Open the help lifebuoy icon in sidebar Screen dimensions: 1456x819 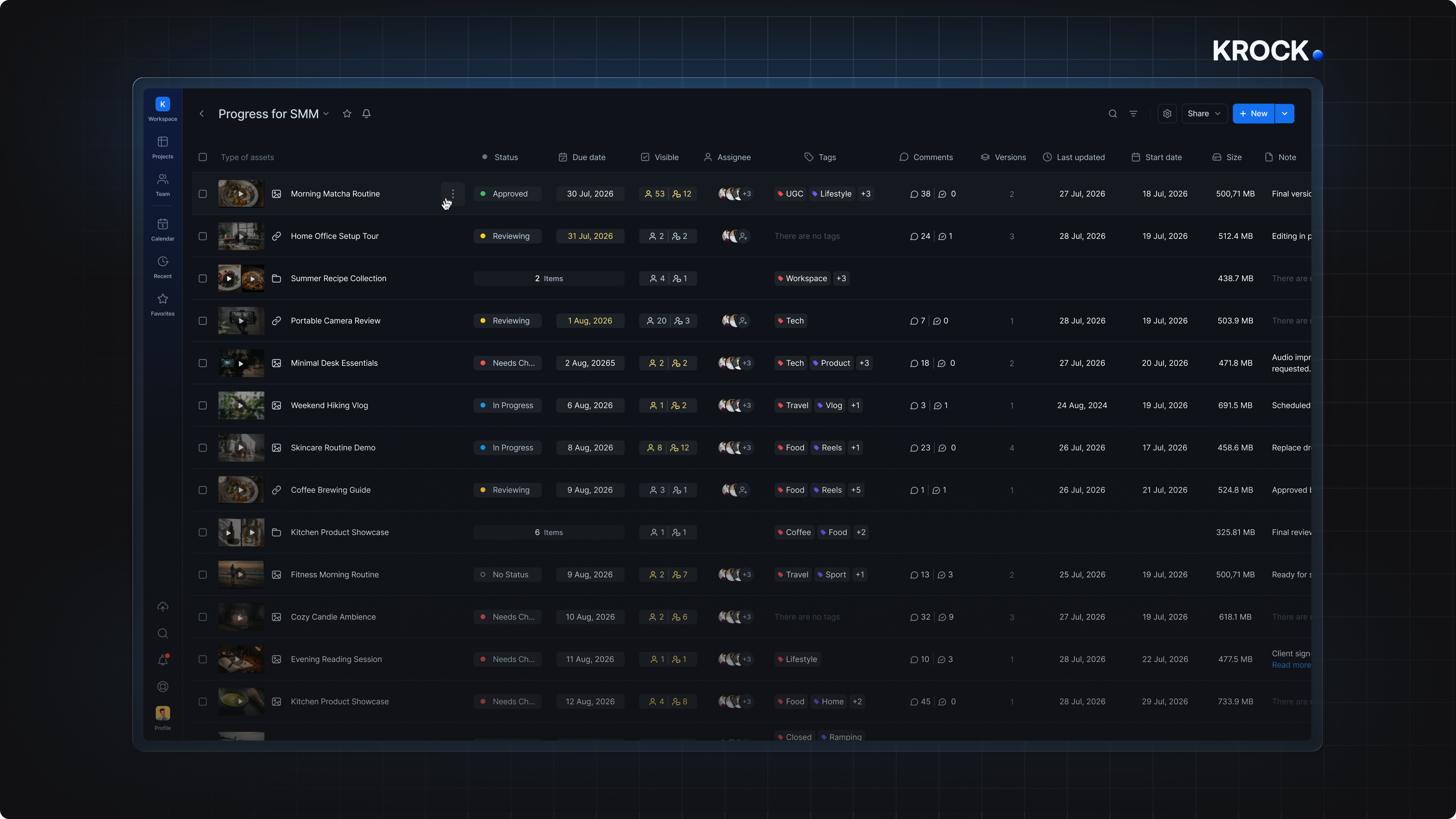pos(163,686)
